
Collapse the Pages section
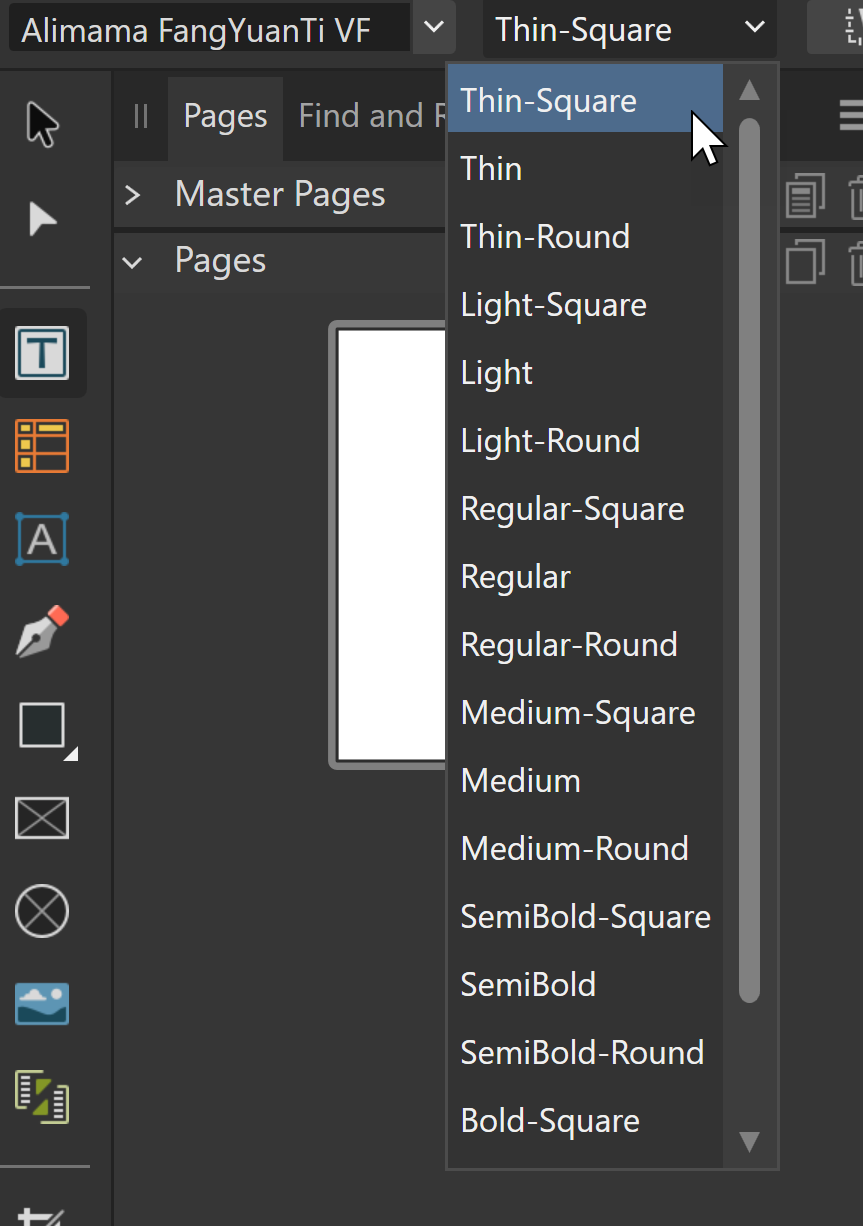point(132,262)
